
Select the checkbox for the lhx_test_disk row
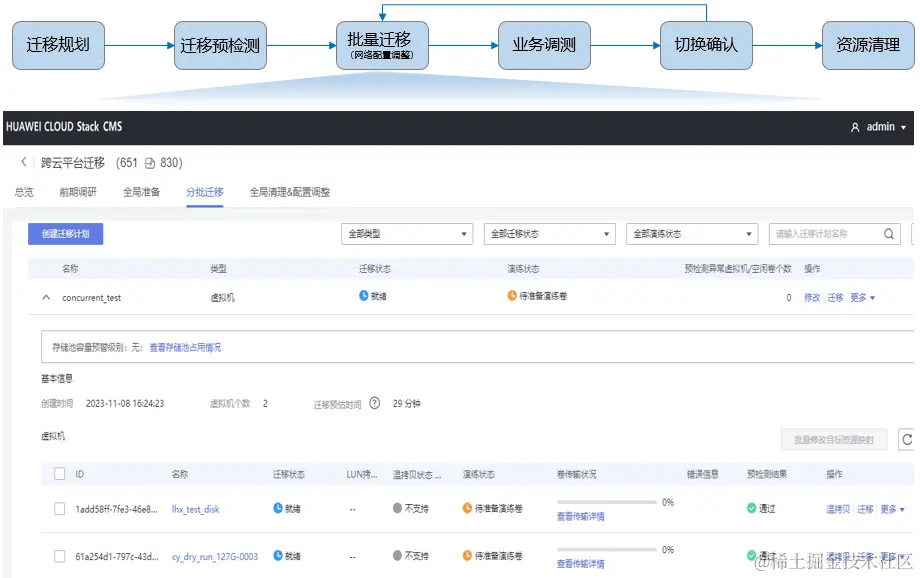point(59,510)
